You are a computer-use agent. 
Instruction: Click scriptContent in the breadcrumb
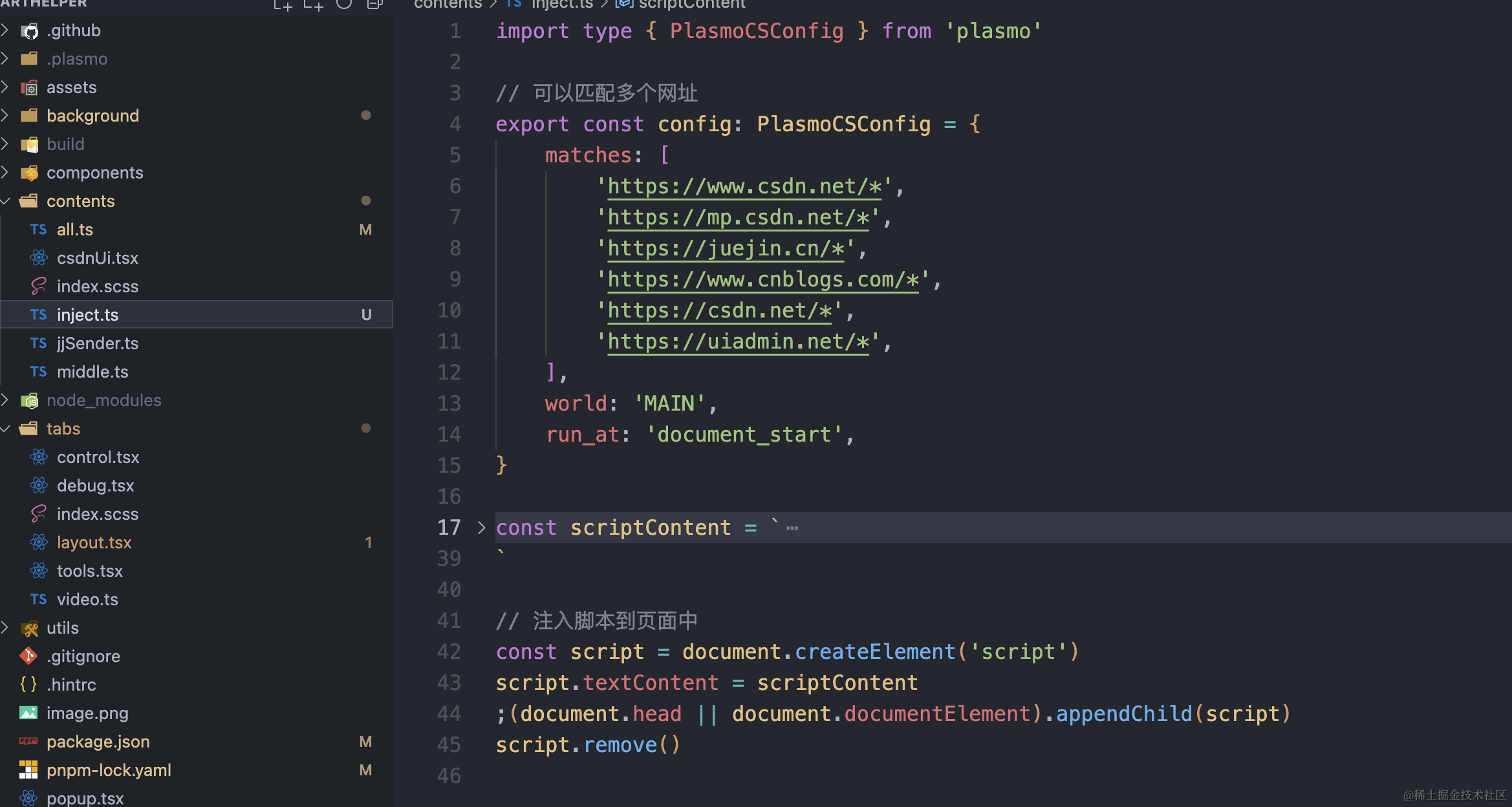[691, 5]
